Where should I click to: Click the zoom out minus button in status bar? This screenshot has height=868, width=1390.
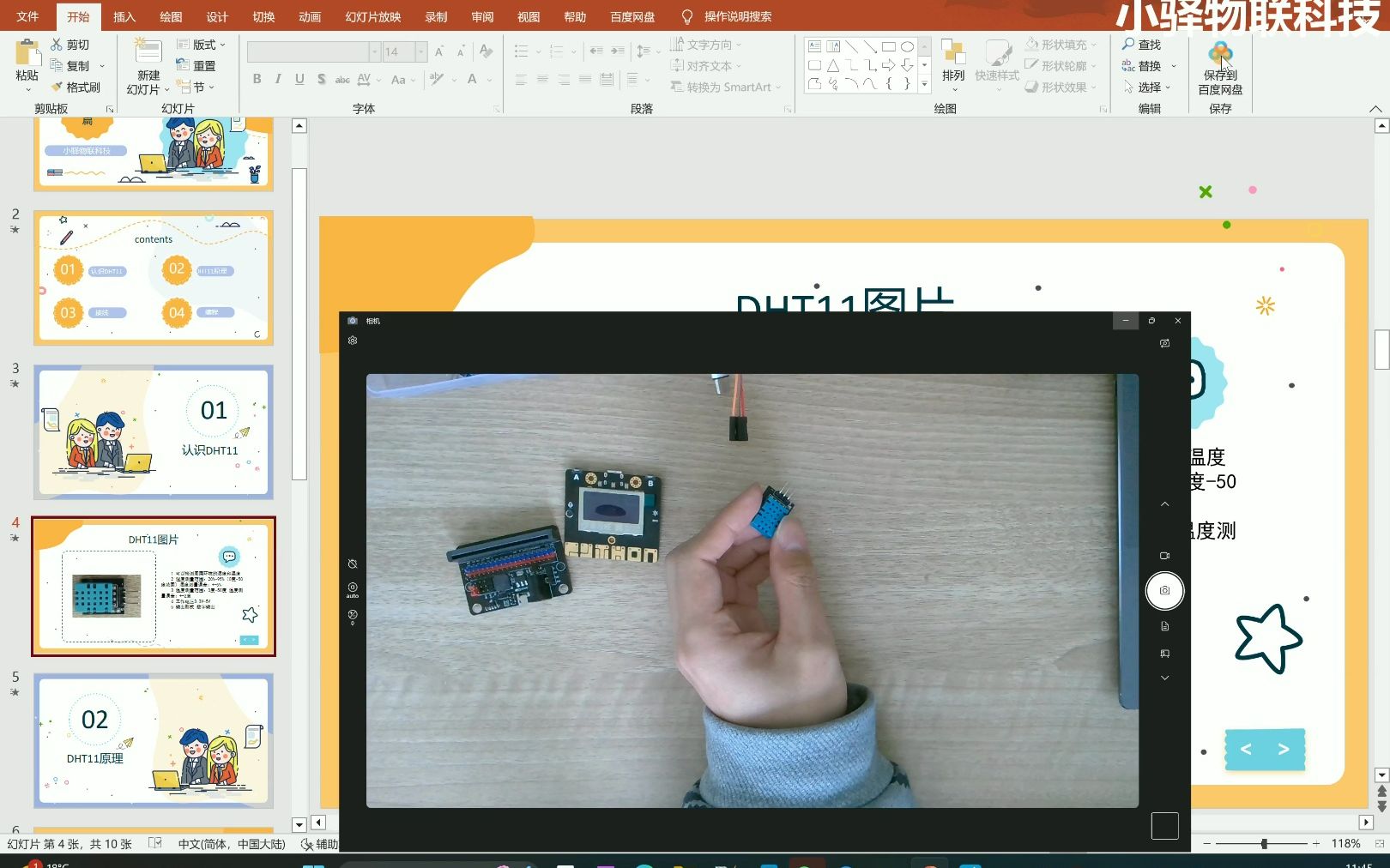[1207, 844]
